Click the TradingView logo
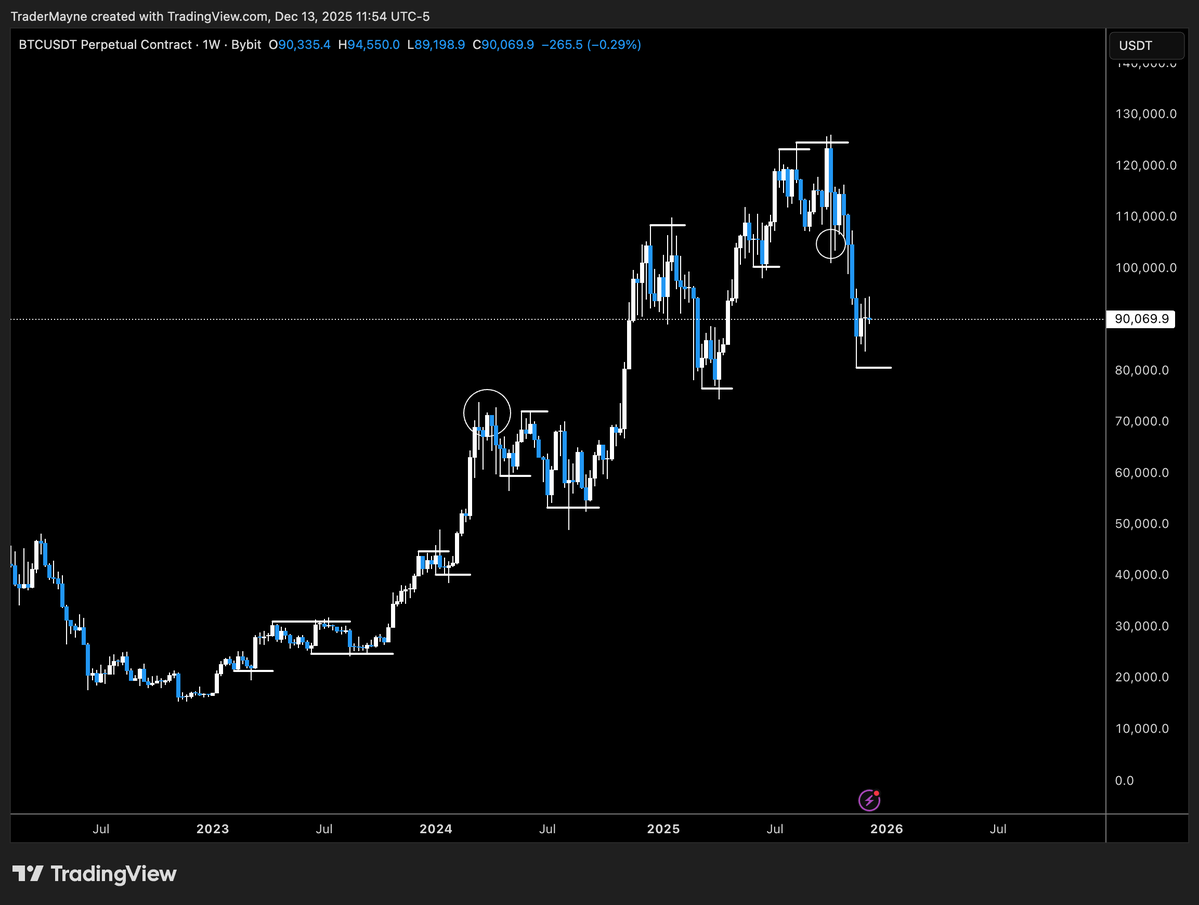Image resolution: width=1199 pixels, height=905 pixels. click(94, 874)
